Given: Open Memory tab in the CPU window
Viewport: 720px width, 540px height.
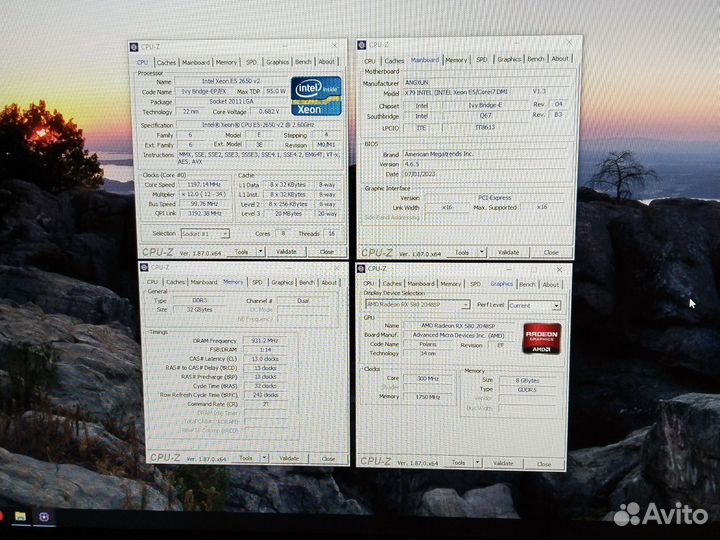Looking at the screenshot, I should [226, 62].
